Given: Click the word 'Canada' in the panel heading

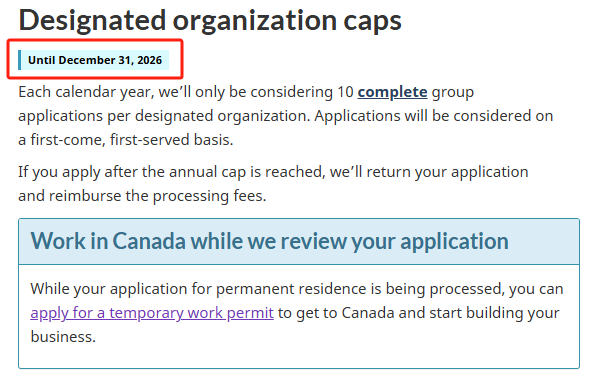Looking at the screenshot, I should pyautogui.click(x=149, y=241).
